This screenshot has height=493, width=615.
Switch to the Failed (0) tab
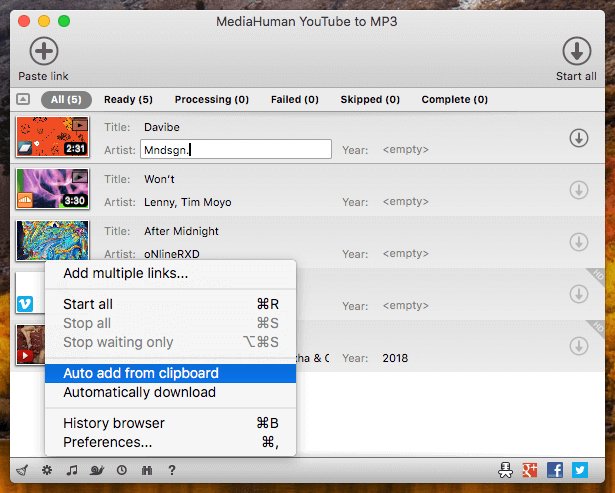point(295,99)
